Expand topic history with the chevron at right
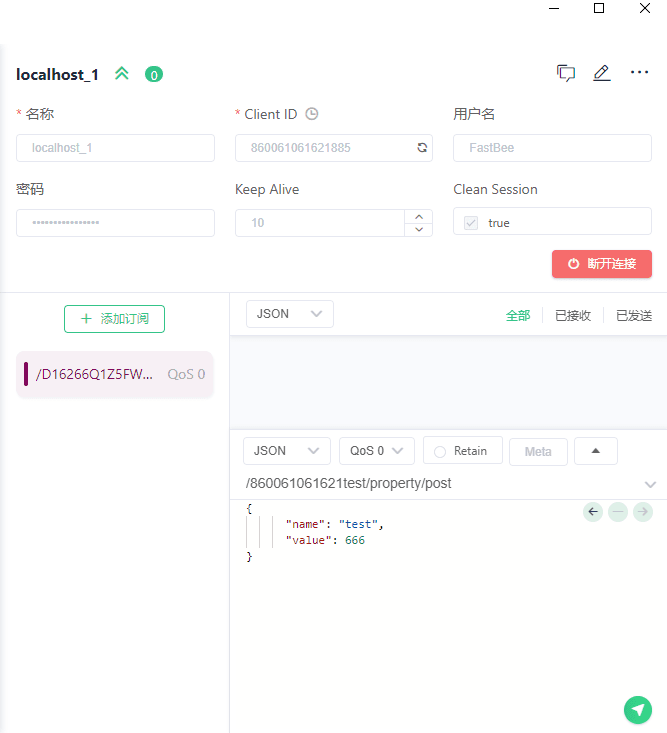The image size is (667, 733). pos(650,484)
